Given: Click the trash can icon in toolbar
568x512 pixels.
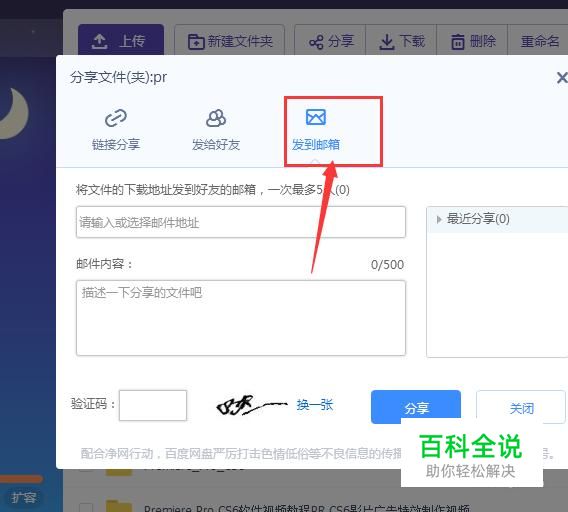Looking at the screenshot, I should [458, 42].
